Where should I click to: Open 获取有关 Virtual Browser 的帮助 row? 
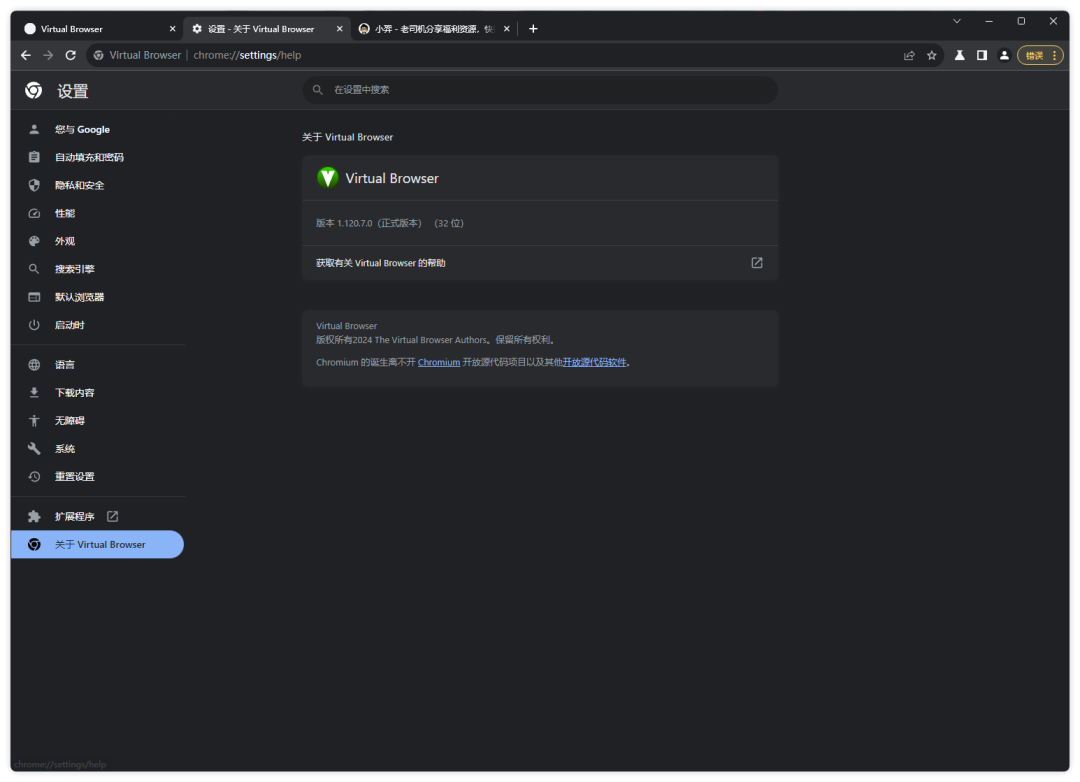tap(540, 263)
